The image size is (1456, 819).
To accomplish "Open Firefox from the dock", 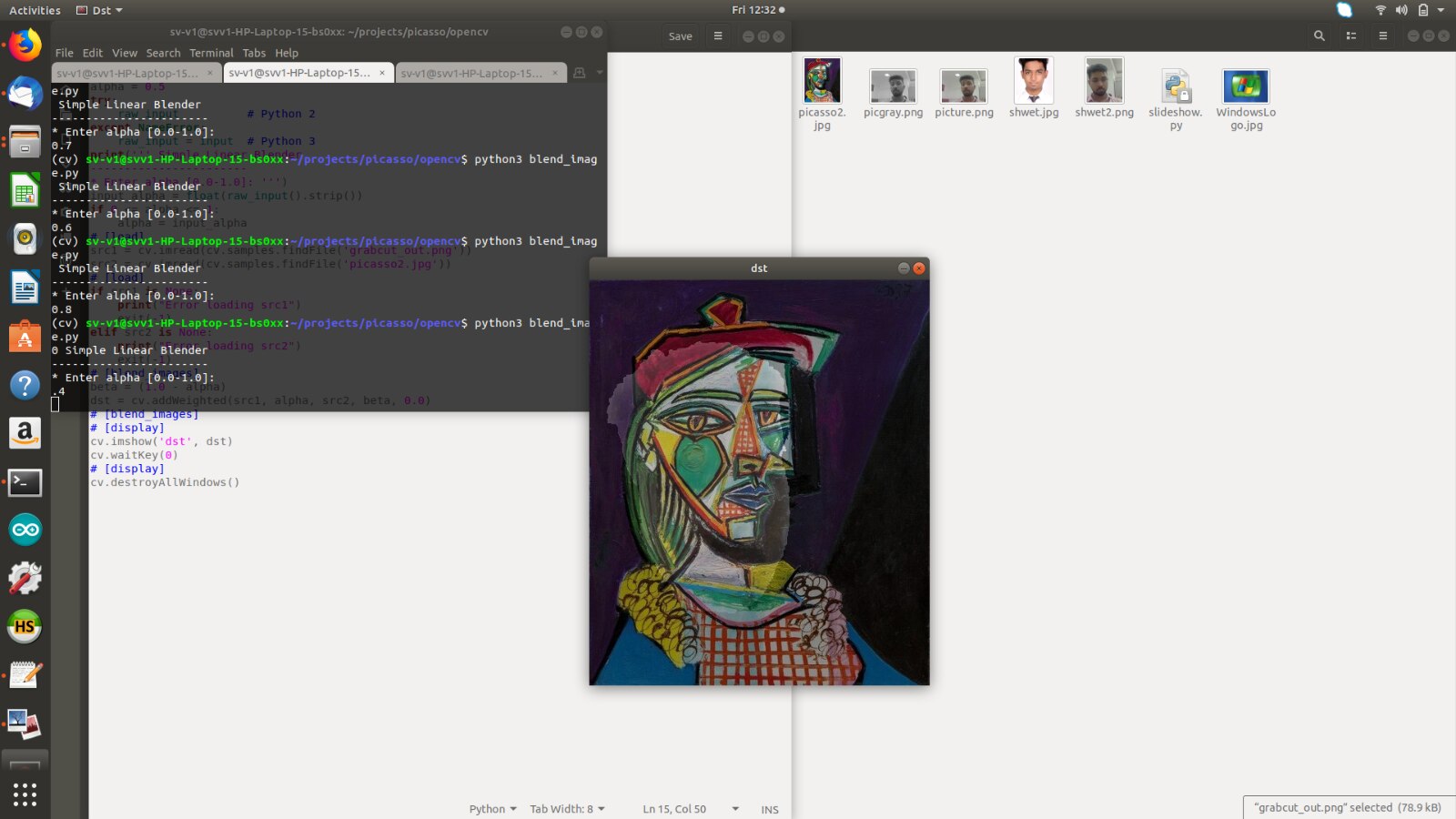I will 25,45.
